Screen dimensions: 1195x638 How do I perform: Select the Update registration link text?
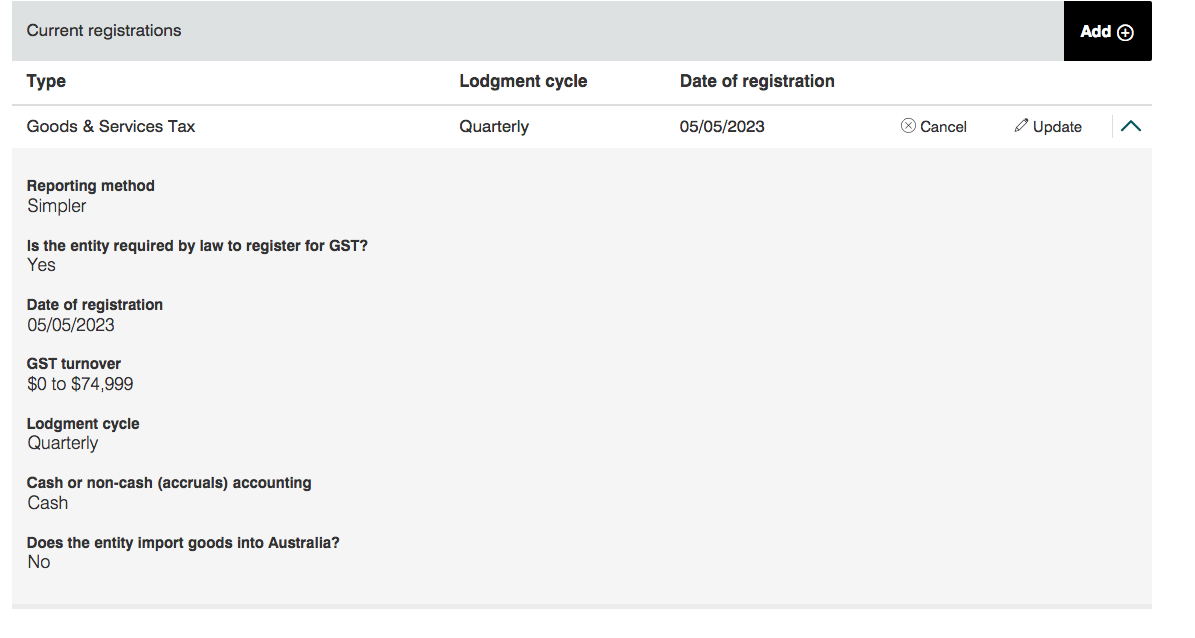pos(1057,127)
